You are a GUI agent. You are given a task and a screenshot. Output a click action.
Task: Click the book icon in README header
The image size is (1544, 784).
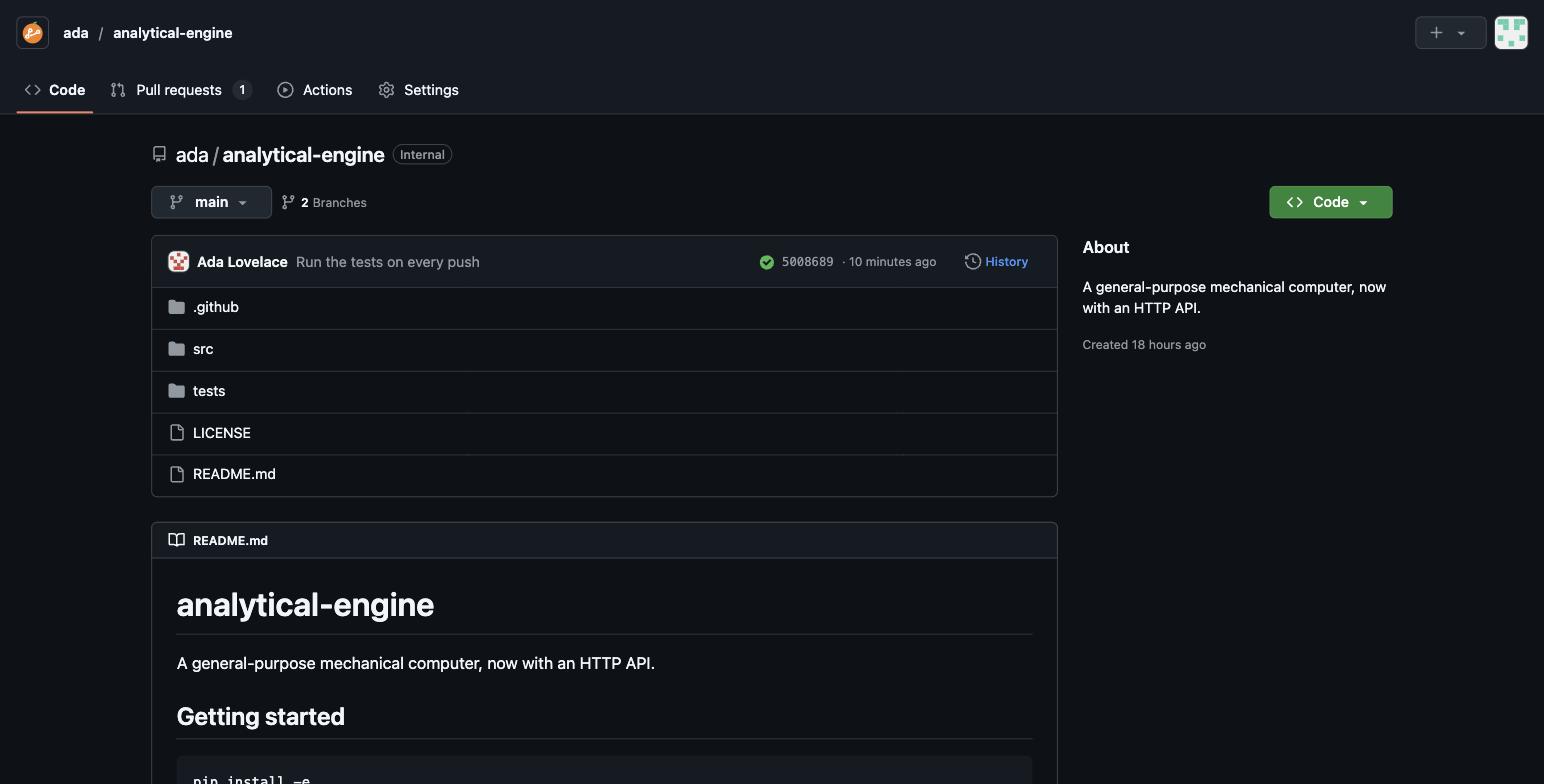(177, 540)
